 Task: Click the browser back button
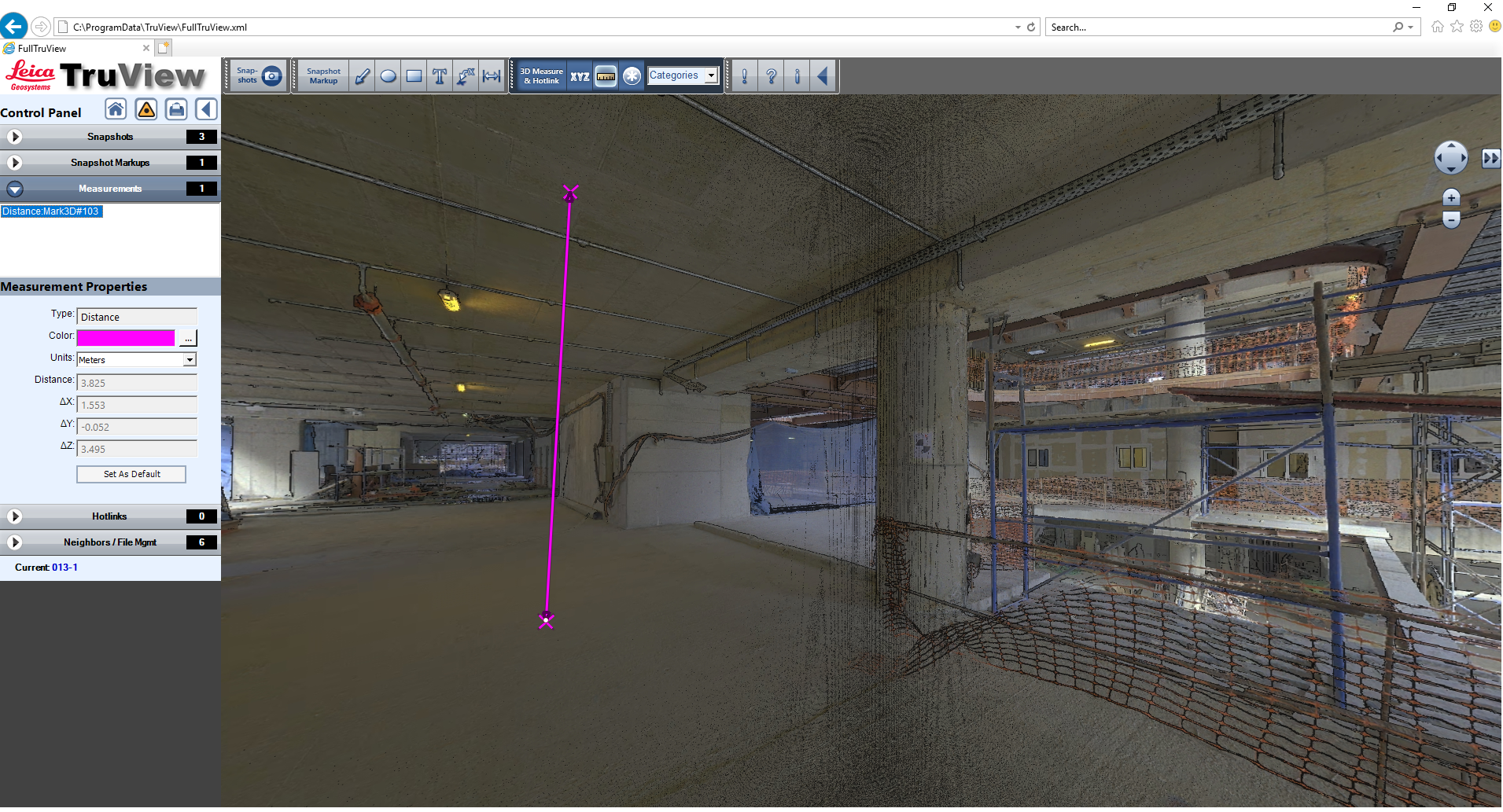tap(13, 27)
